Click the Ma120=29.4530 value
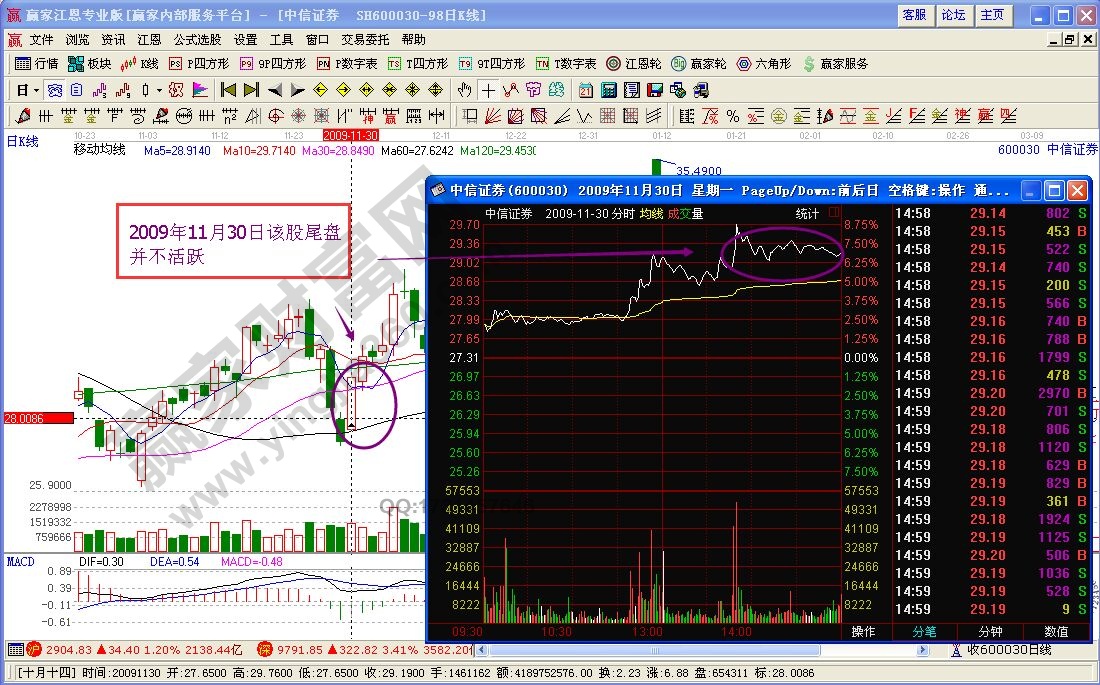Screen dimensions: 1100x685 click(498, 150)
